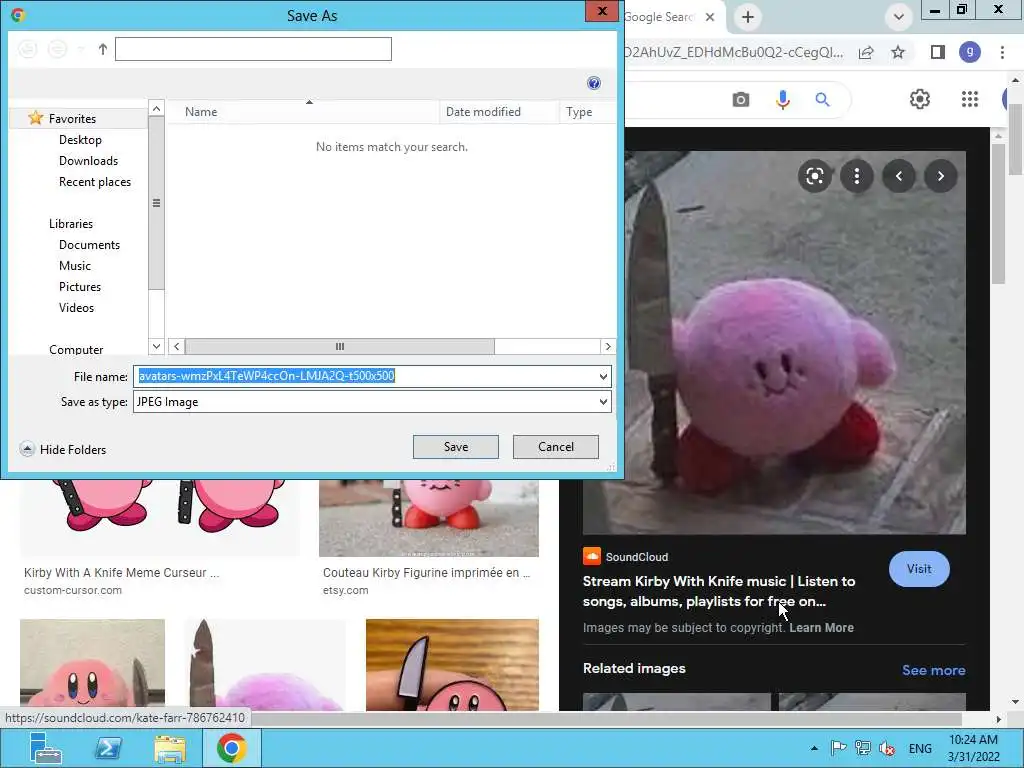Open the Google apps grid
The height and width of the screenshot is (768, 1024).
tap(970, 99)
